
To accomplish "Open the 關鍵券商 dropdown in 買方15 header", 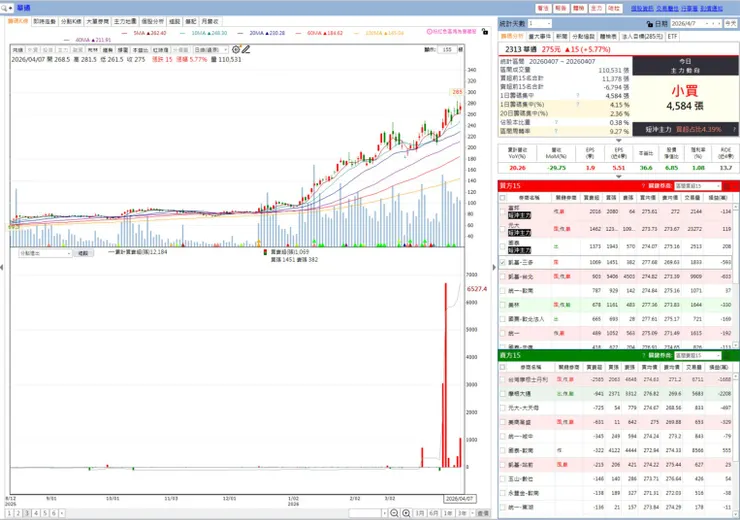I will pyautogui.click(x=698, y=186).
